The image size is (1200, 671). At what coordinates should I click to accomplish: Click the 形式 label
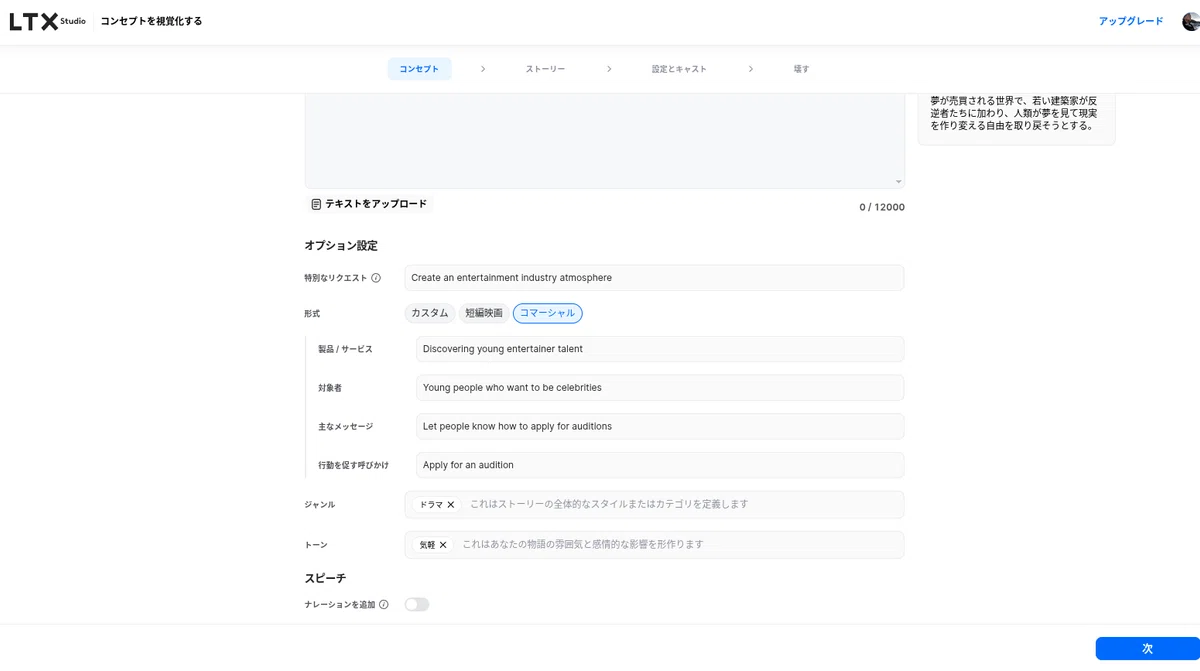tap(312, 314)
